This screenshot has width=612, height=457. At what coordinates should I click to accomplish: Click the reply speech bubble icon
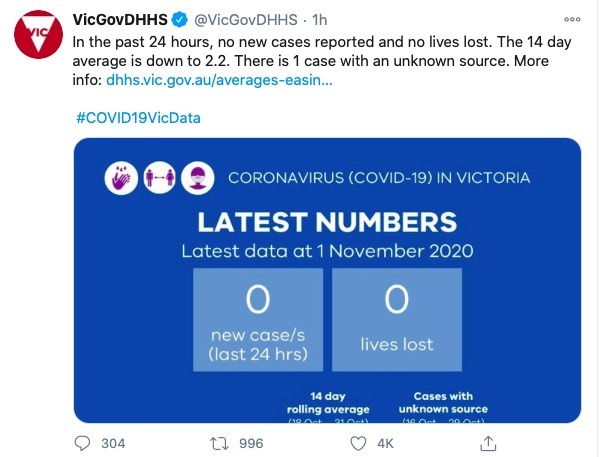click(82, 443)
